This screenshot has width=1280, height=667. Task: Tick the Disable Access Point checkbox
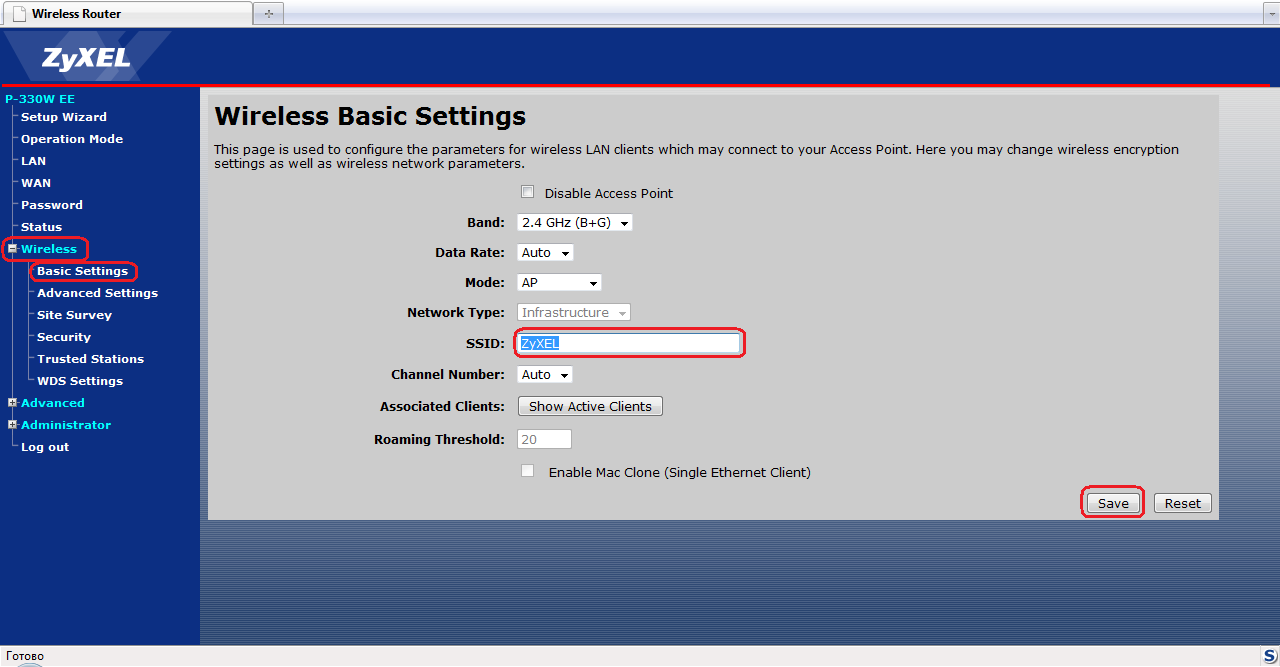527,192
